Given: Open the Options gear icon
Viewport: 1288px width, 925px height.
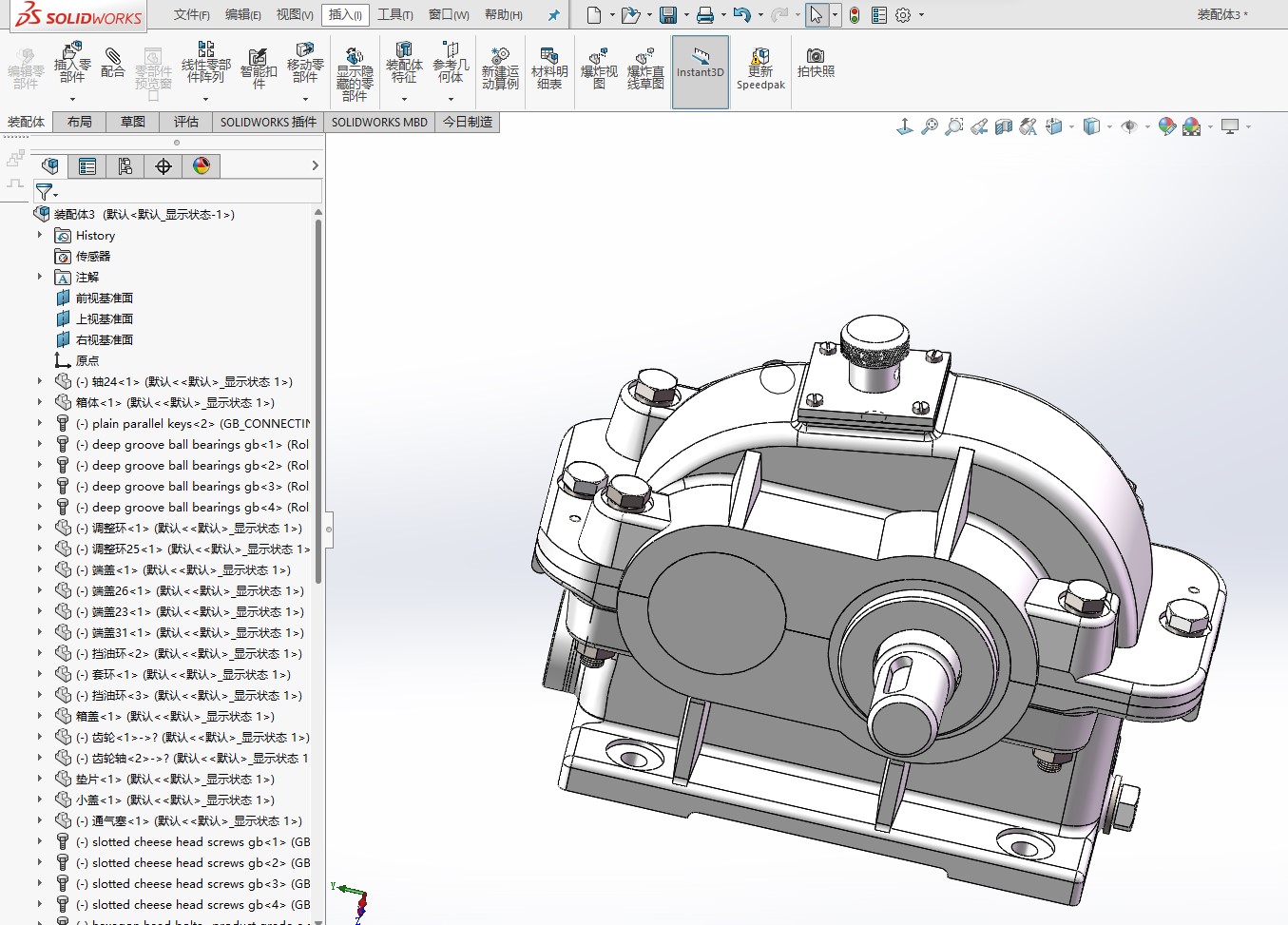Looking at the screenshot, I should click(x=903, y=15).
